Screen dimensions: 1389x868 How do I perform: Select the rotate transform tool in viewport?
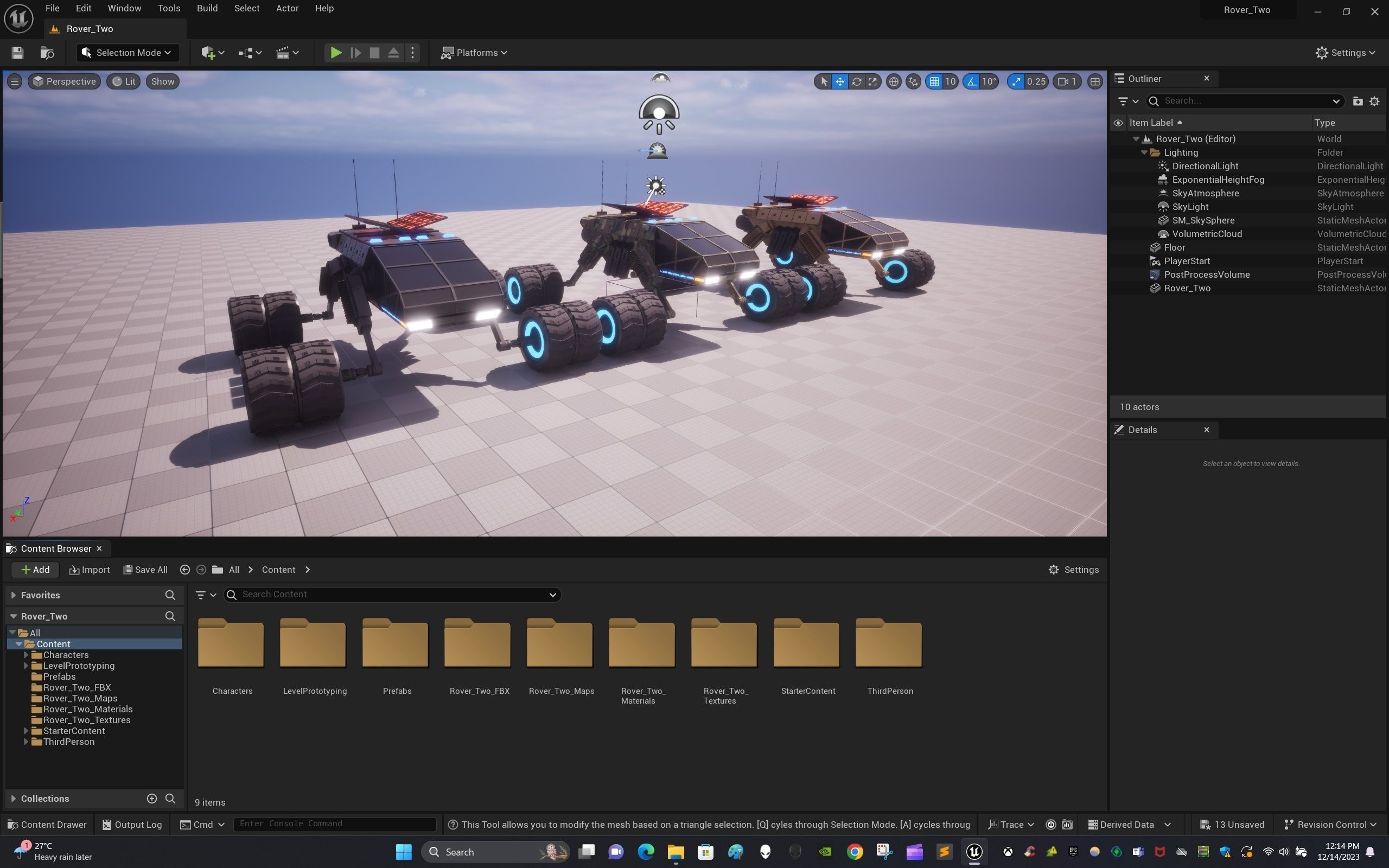856,81
